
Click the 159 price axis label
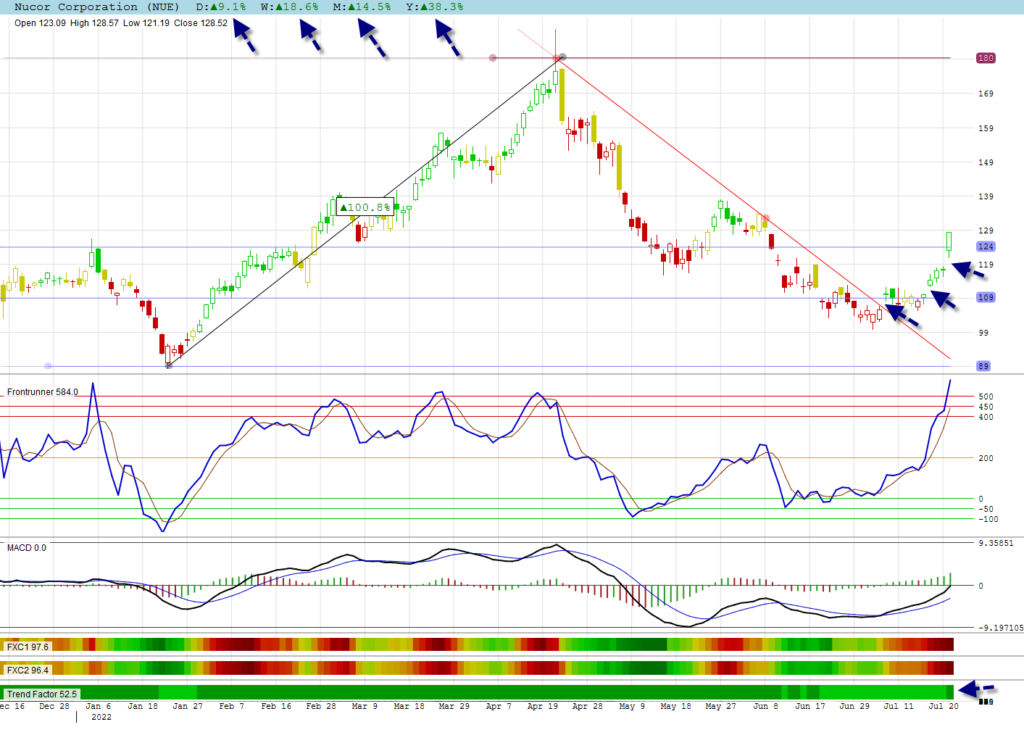coord(985,128)
